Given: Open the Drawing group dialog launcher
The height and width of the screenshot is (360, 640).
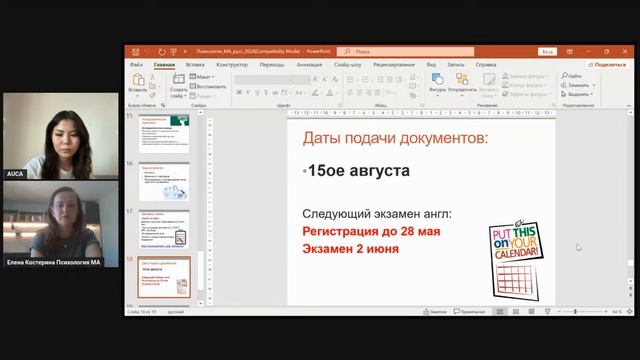Looking at the screenshot, I should pos(553,105).
